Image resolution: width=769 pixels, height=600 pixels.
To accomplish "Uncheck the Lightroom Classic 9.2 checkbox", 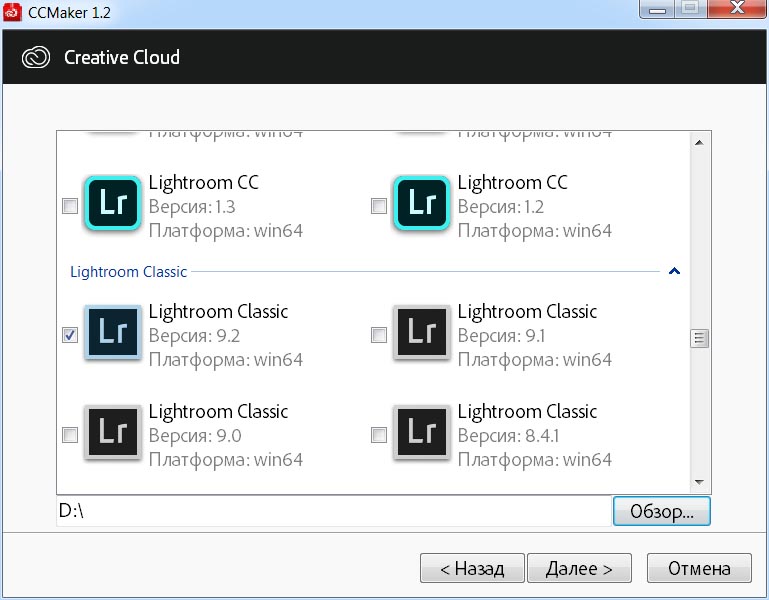I will pos(70,335).
